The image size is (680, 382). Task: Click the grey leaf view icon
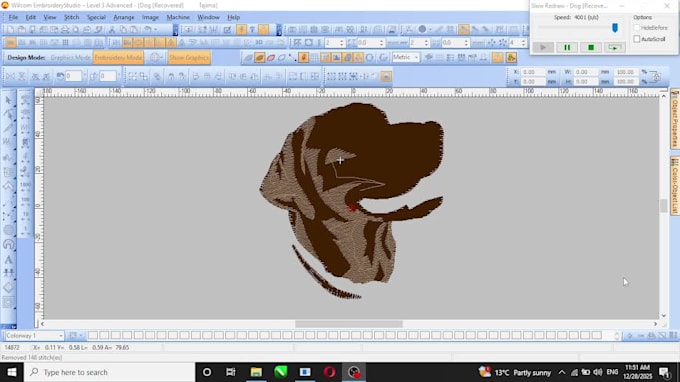coord(248,58)
